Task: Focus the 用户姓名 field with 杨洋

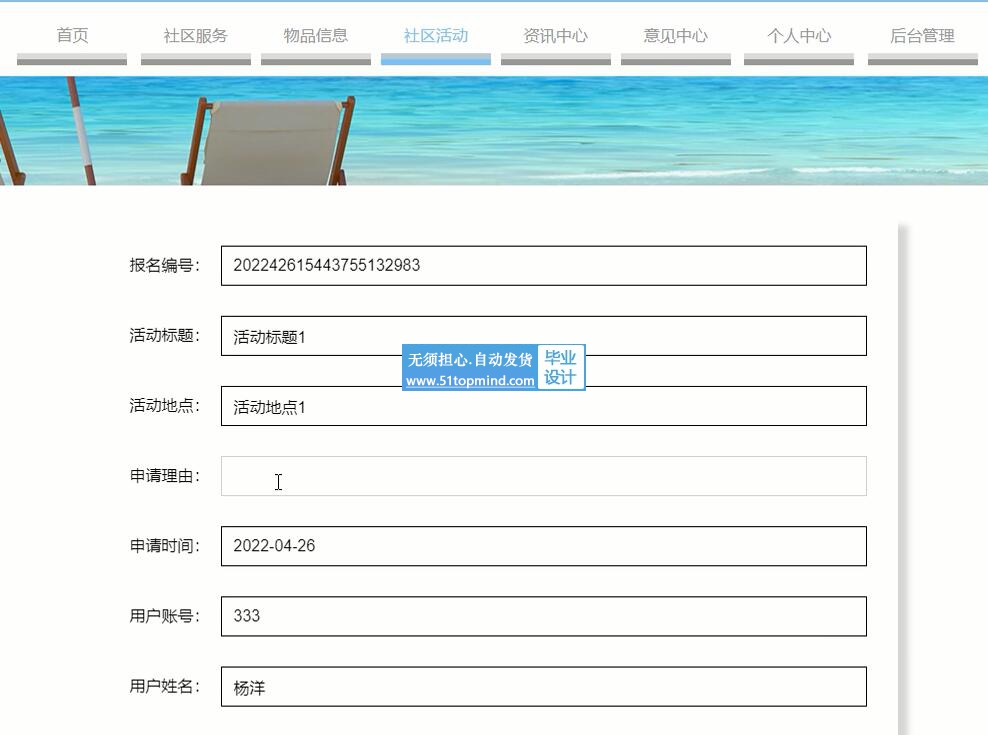Action: 544,686
